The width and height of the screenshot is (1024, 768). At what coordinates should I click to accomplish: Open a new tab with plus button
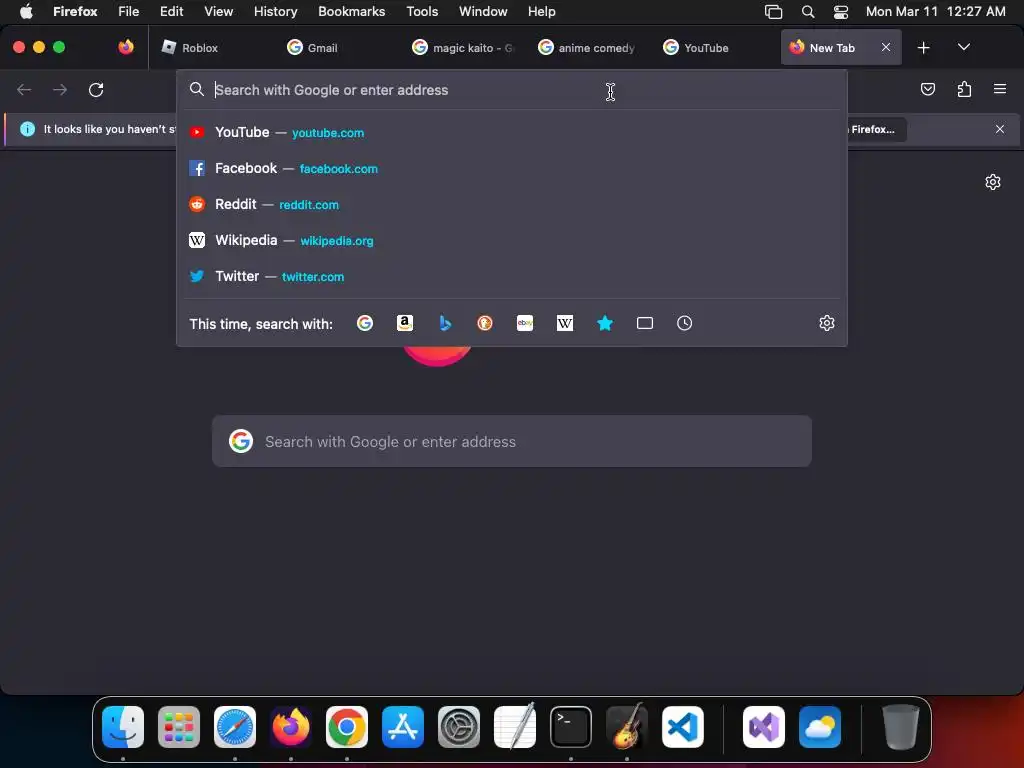click(923, 48)
